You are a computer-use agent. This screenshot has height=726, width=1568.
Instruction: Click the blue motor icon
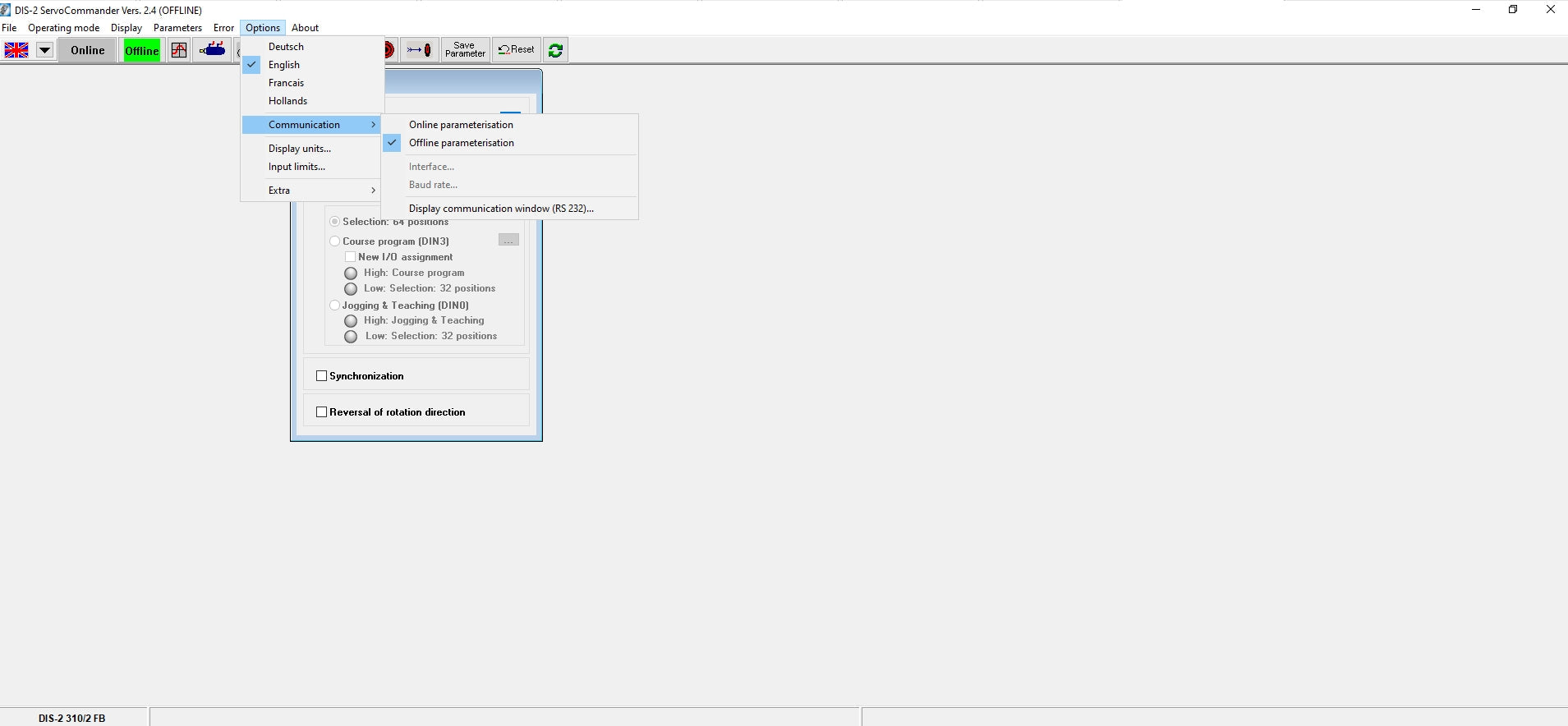pos(213,50)
